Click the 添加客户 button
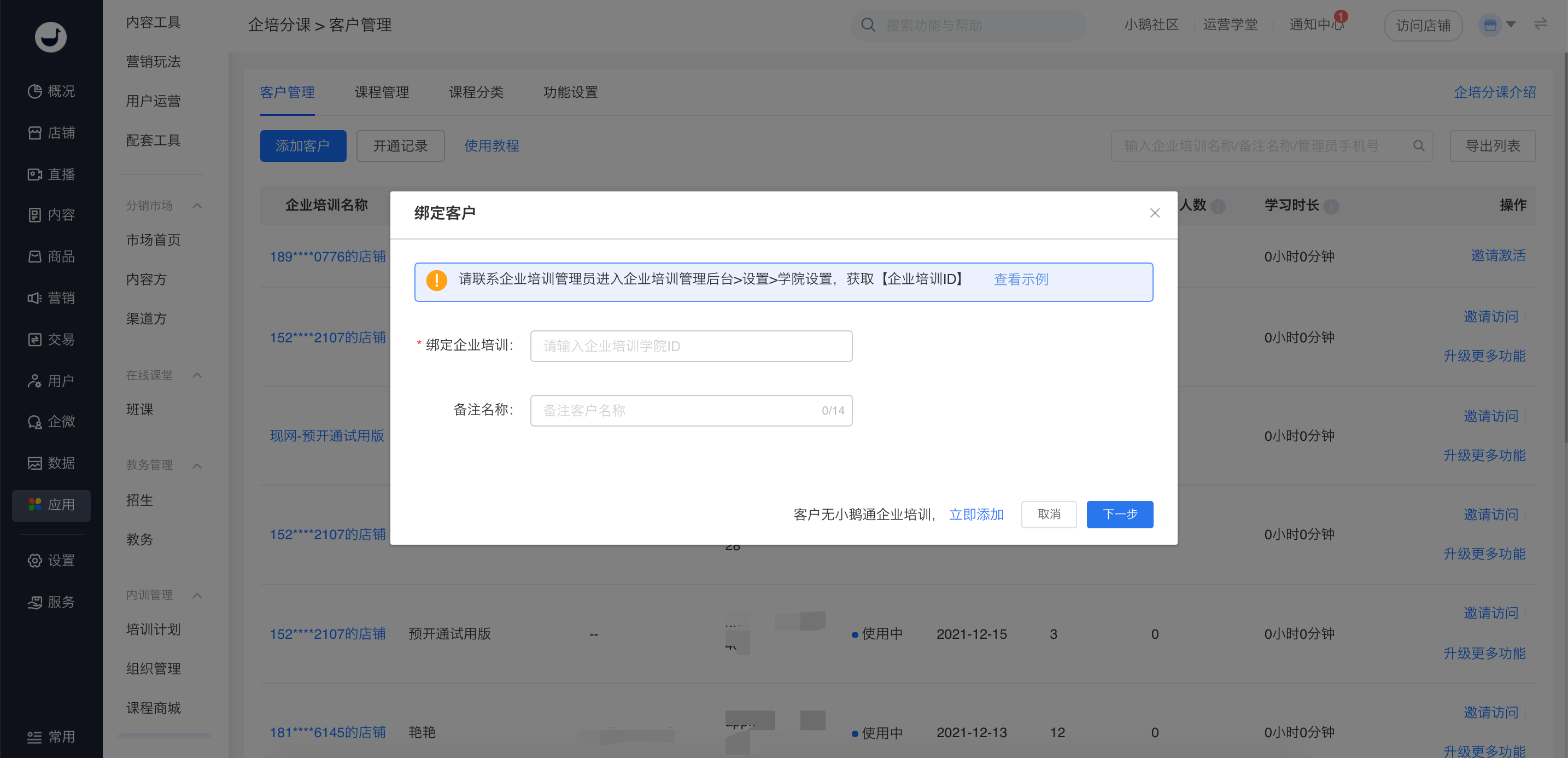Screen dimensions: 1568x758 303,146
